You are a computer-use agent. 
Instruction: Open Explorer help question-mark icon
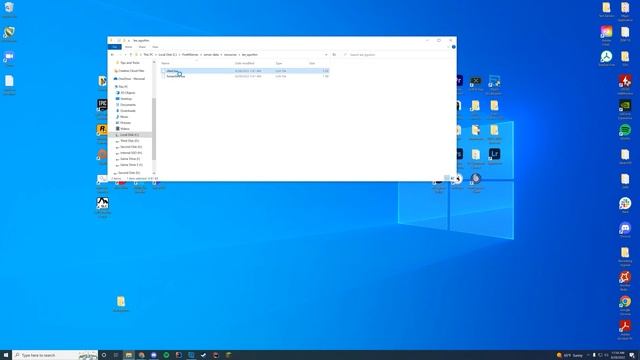[x=453, y=47]
